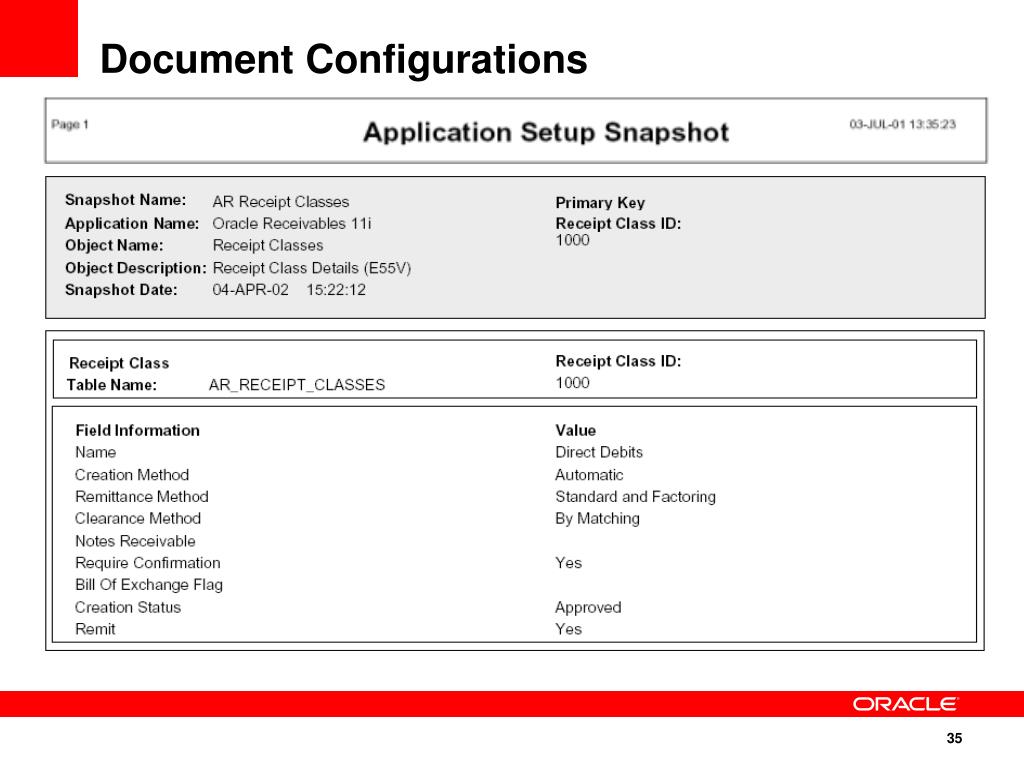The width and height of the screenshot is (1024, 768).
Task: Click the 'Field Information' column header
Action: click(138, 430)
